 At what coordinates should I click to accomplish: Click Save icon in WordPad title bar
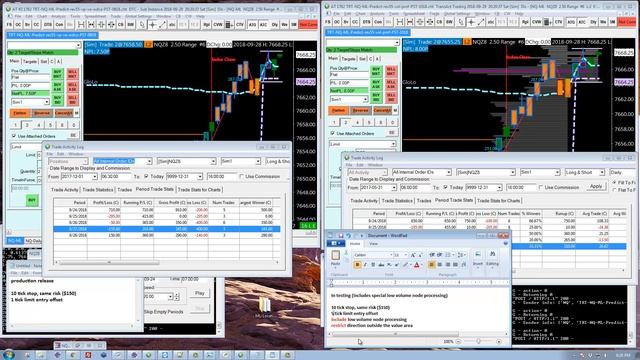(x=340, y=236)
